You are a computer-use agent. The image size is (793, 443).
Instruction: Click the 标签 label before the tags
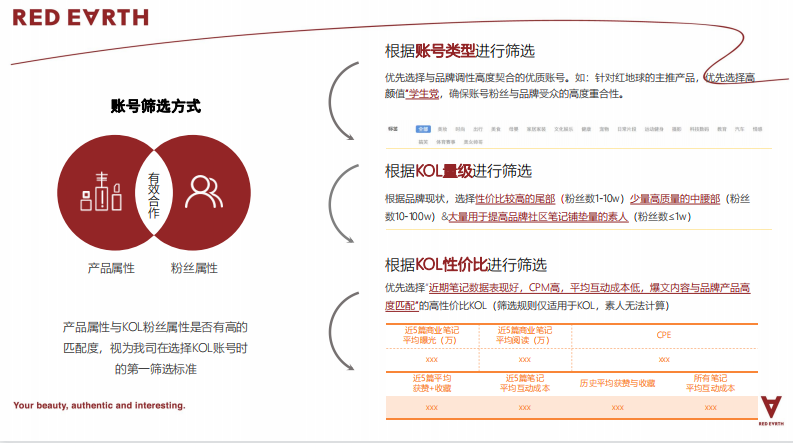pyautogui.click(x=392, y=129)
